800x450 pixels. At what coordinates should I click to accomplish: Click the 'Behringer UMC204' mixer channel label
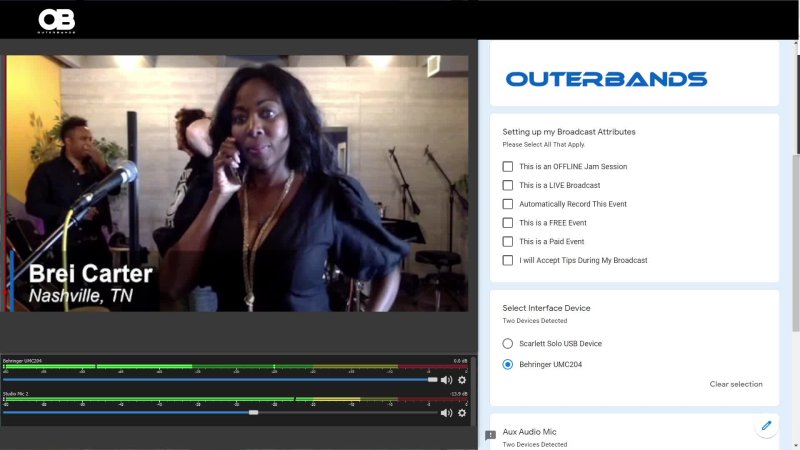click(22, 361)
